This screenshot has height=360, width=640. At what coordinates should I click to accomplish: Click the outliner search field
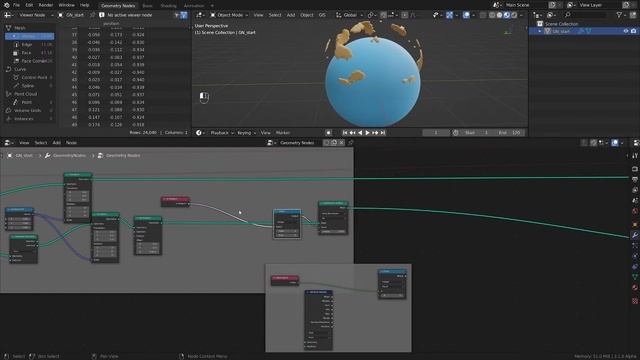pyautogui.click(x=586, y=15)
